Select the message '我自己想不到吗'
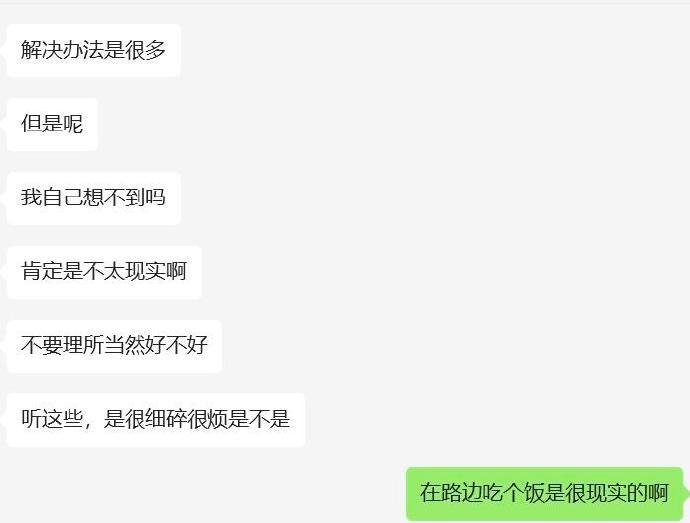The height and width of the screenshot is (523, 690). 94,198
